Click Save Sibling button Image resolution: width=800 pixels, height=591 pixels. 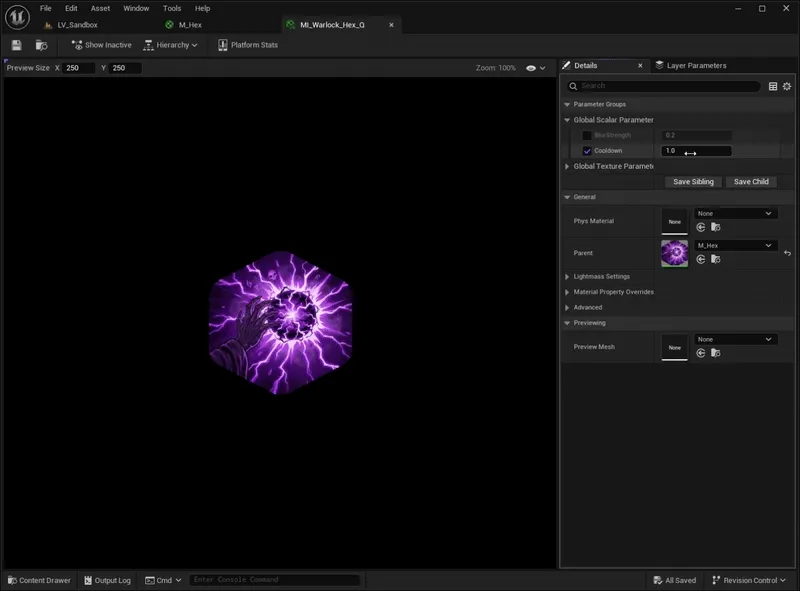(693, 182)
